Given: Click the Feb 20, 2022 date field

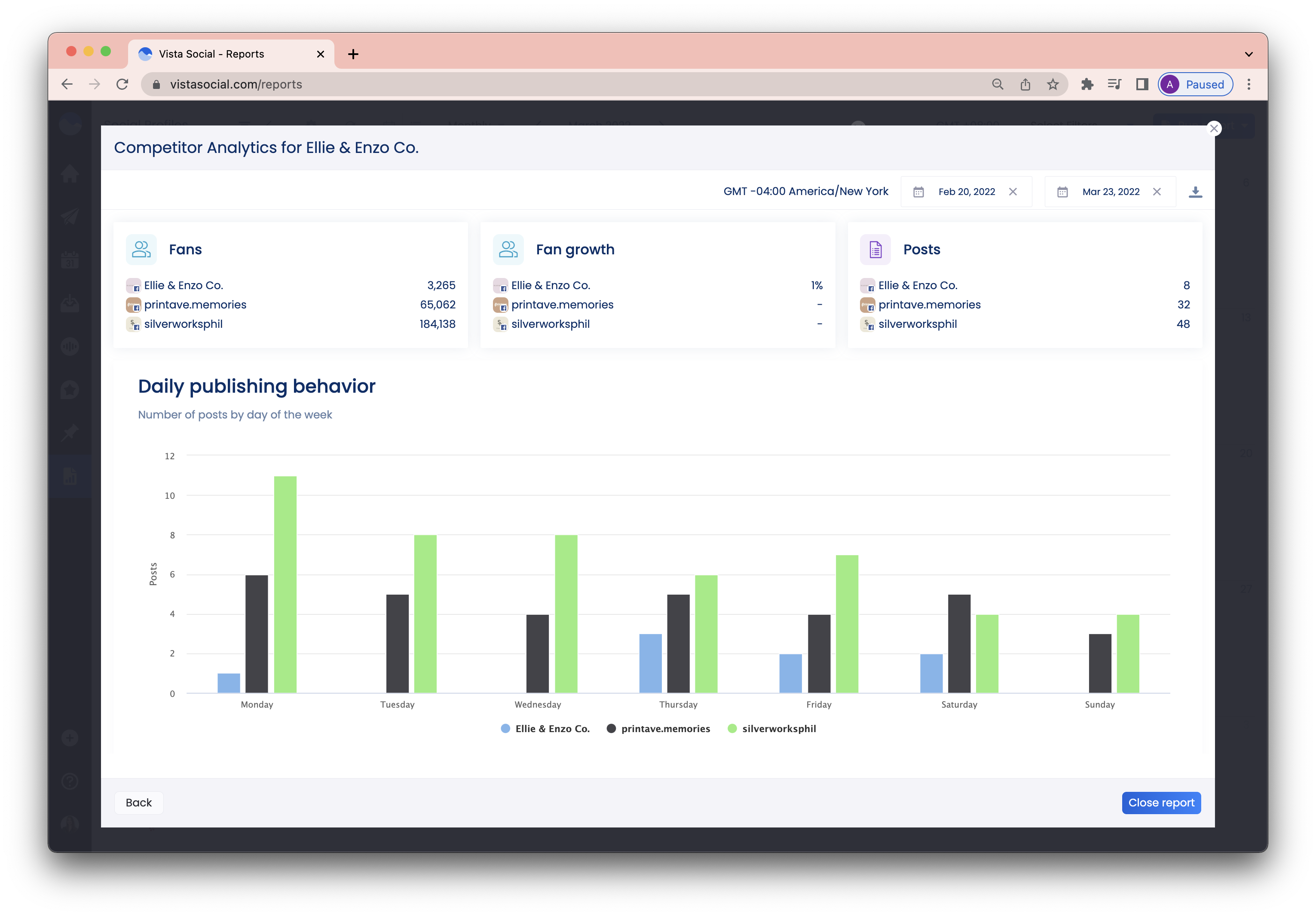Looking at the screenshot, I should 966,192.
